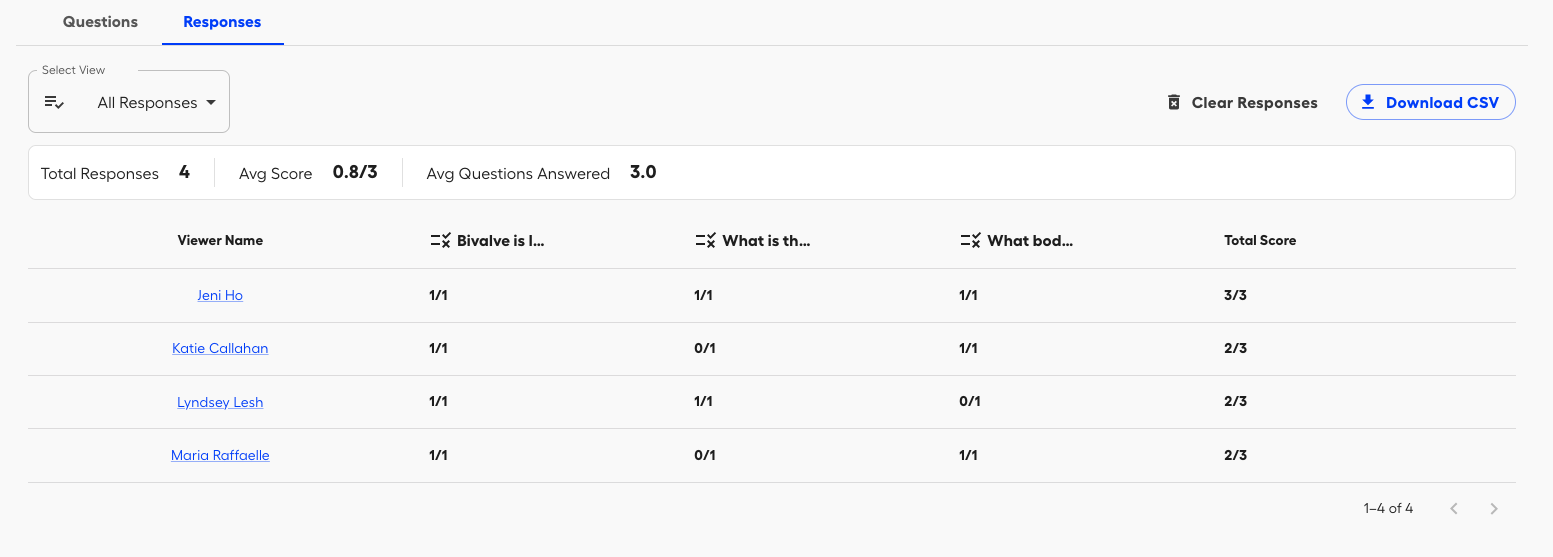Viewport: 1553px width, 557px height.
Task: Open Jeni Ho's response details
Action: [220, 295]
